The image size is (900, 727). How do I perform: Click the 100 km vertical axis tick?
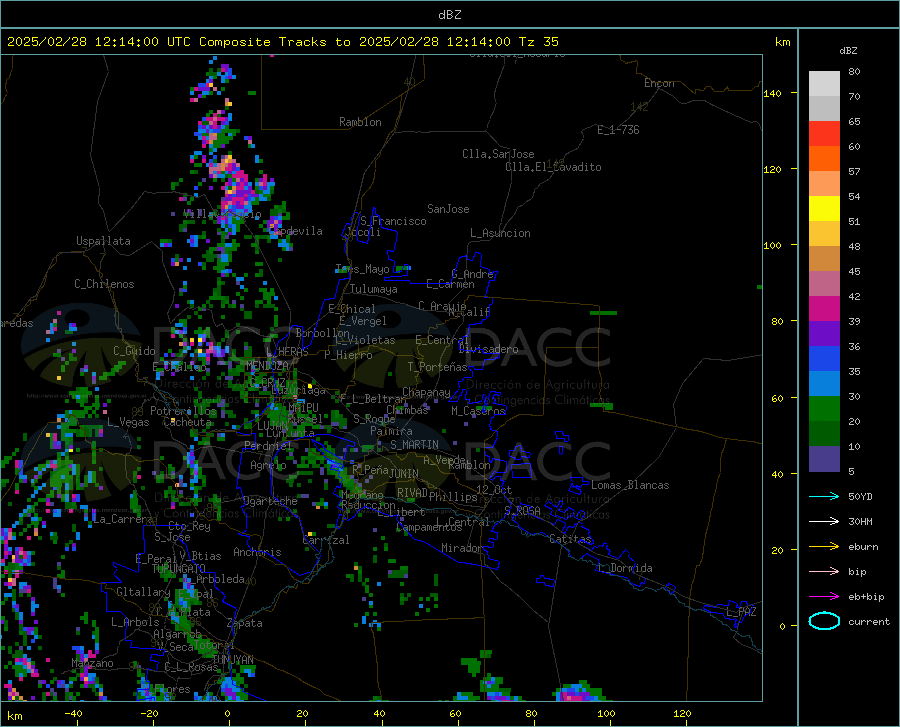pyautogui.click(x=773, y=245)
